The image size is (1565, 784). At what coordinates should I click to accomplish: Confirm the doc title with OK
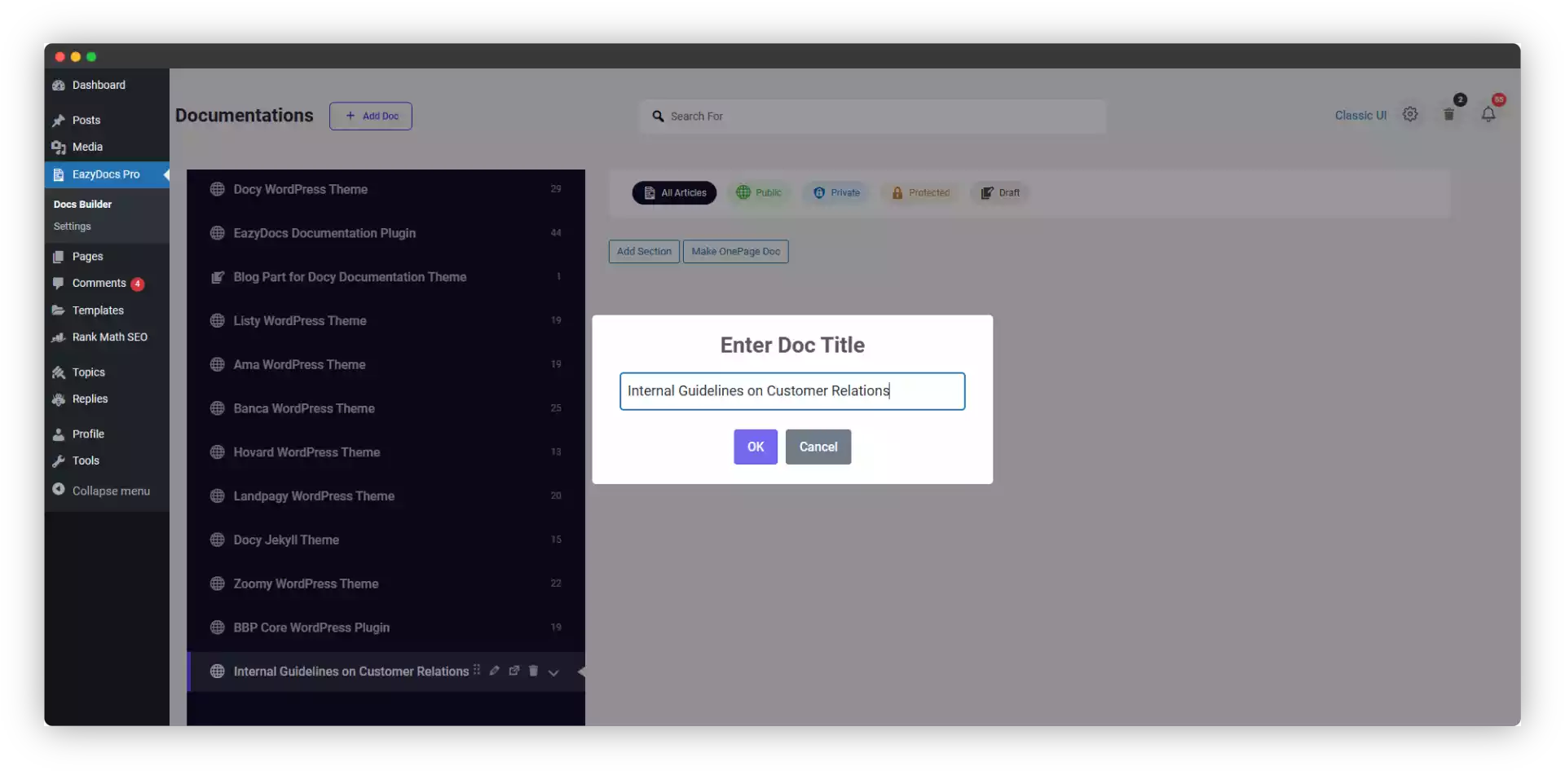pyautogui.click(x=754, y=447)
